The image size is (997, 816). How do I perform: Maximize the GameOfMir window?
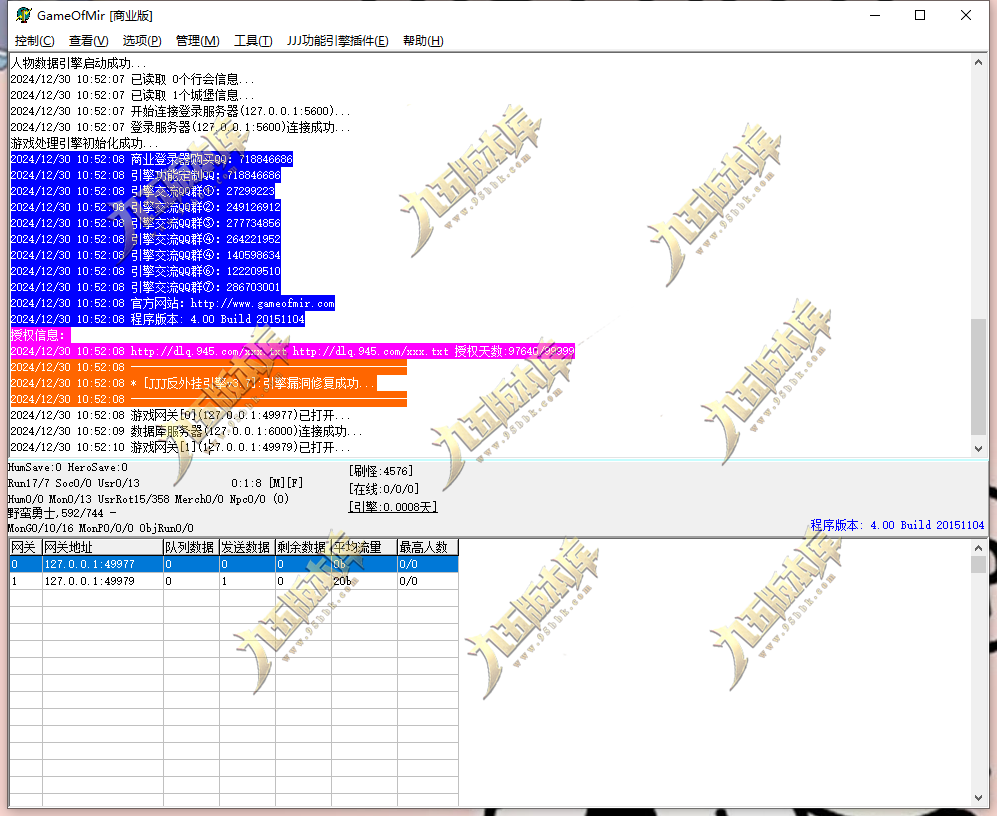(x=919, y=15)
